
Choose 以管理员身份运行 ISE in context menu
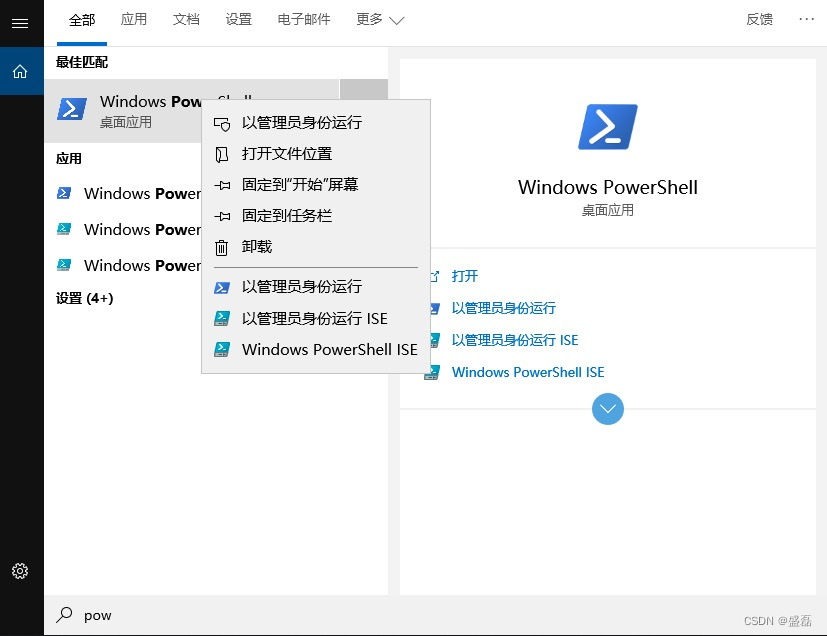coord(316,319)
